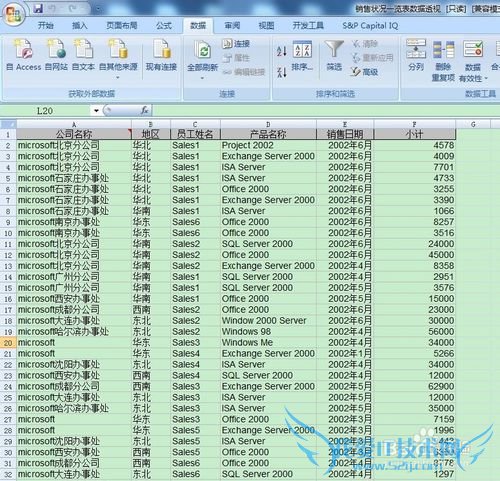
Task: Click the 连接 connections button
Action: (x=236, y=44)
